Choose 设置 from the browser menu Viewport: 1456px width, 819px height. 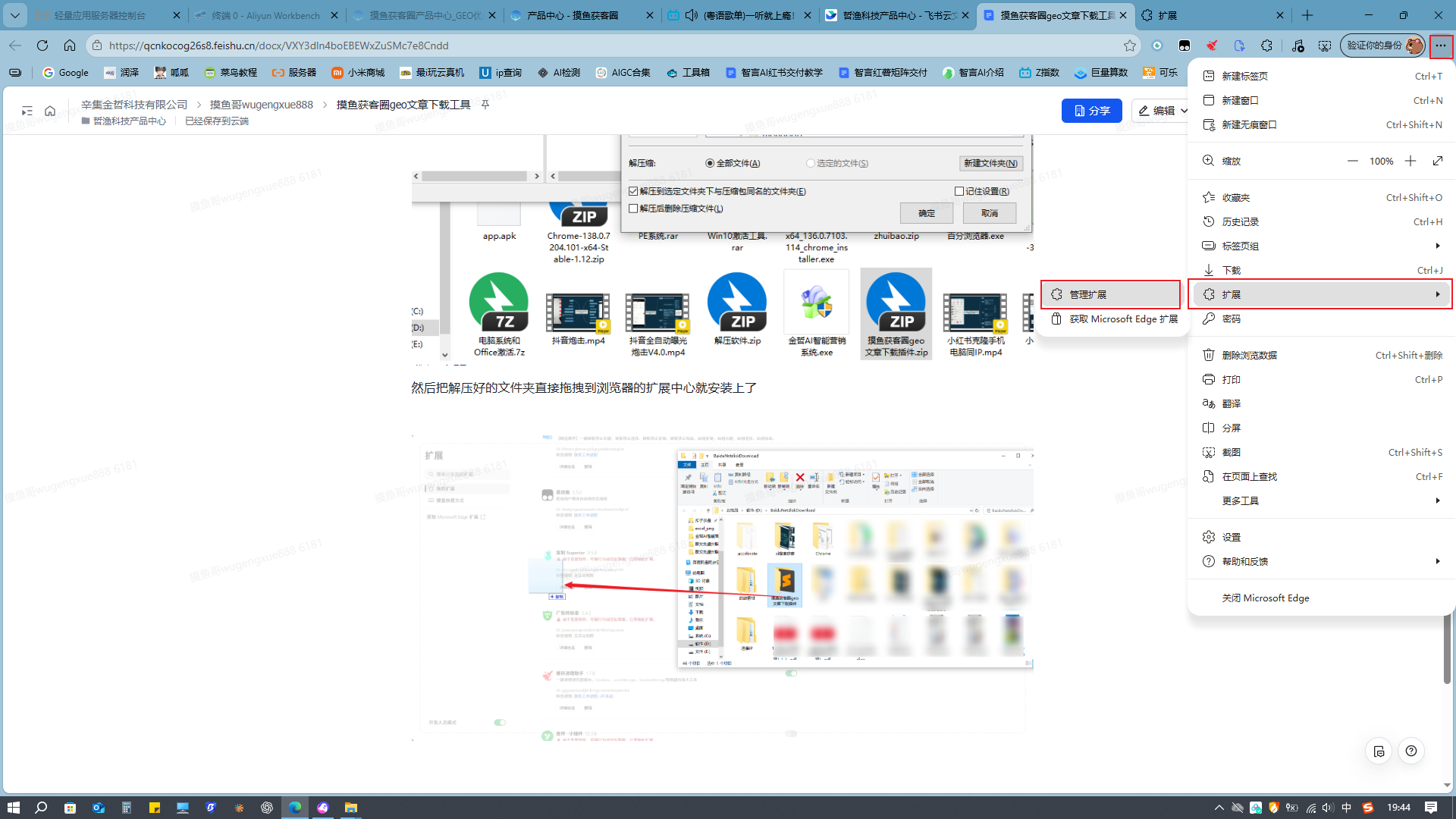pyautogui.click(x=1321, y=537)
